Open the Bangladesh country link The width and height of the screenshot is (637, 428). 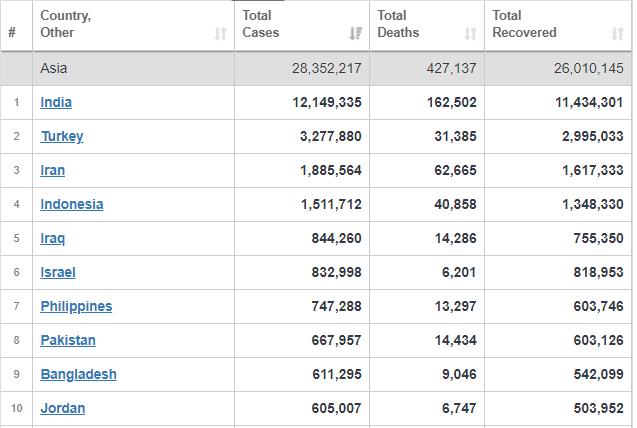[x=78, y=374]
